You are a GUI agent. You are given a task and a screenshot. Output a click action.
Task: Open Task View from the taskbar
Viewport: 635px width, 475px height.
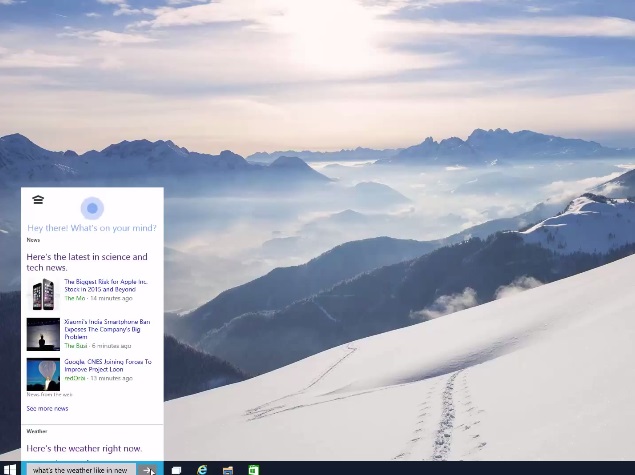[x=176, y=469]
